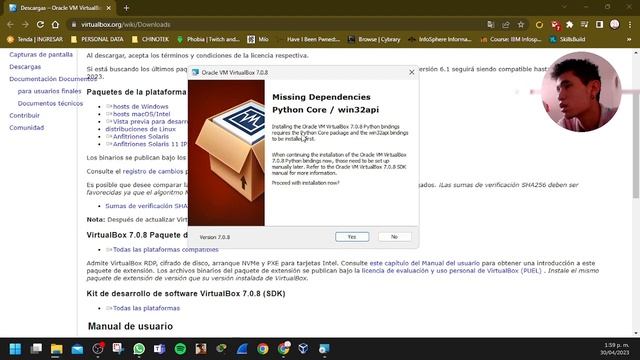The height and width of the screenshot is (360, 640).
Task: Open Chrome's three-dot menu
Action: pos(630,24)
